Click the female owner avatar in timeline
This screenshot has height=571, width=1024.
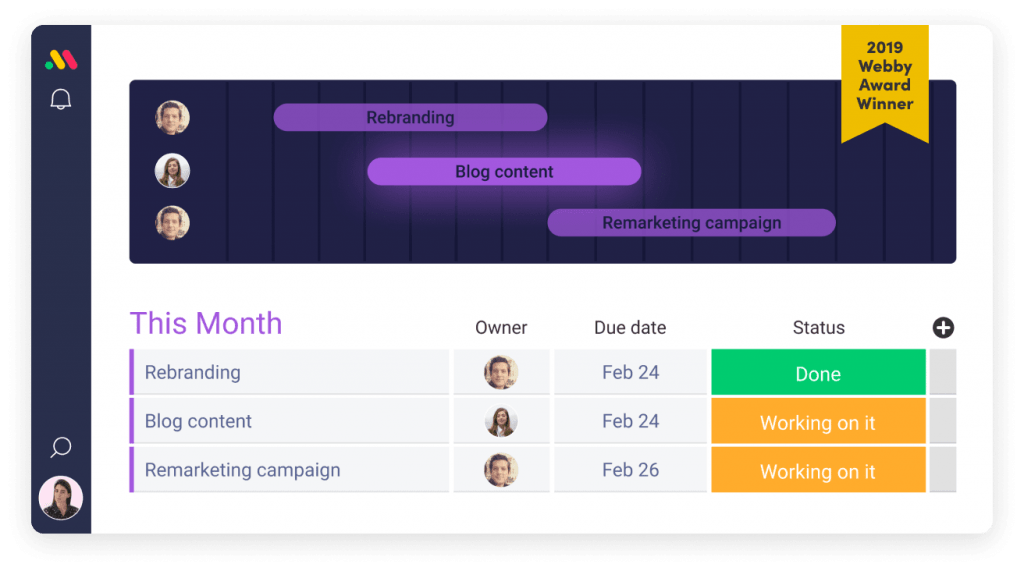tap(172, 171)
